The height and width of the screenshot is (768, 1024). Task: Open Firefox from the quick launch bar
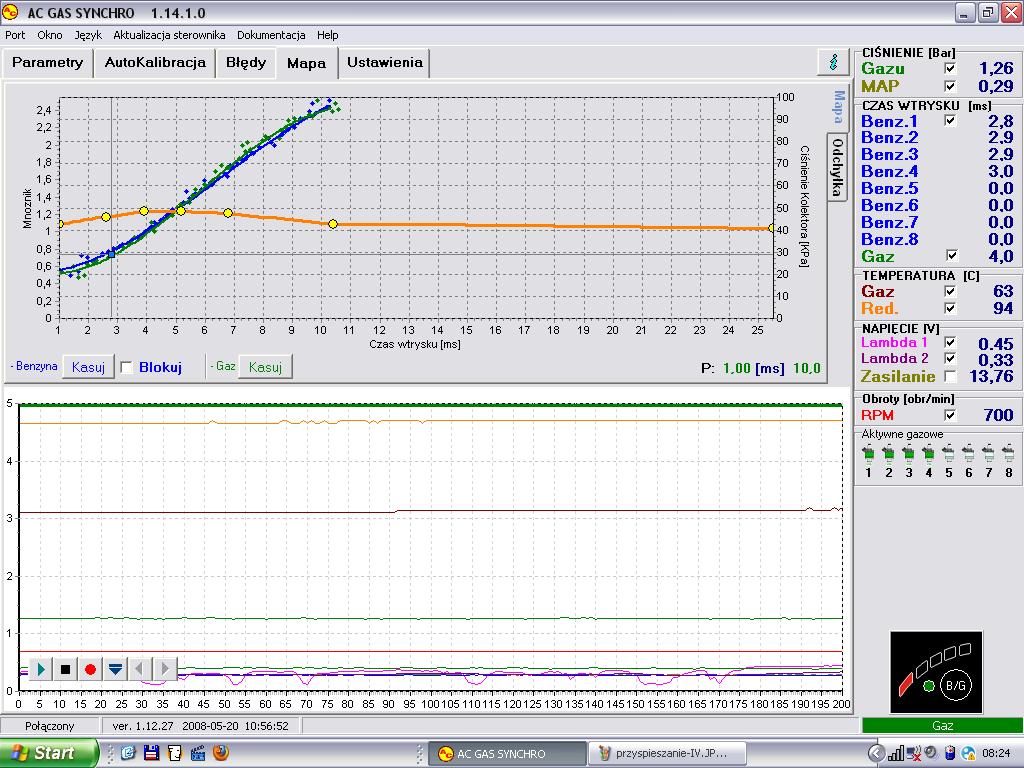[221, 753]
